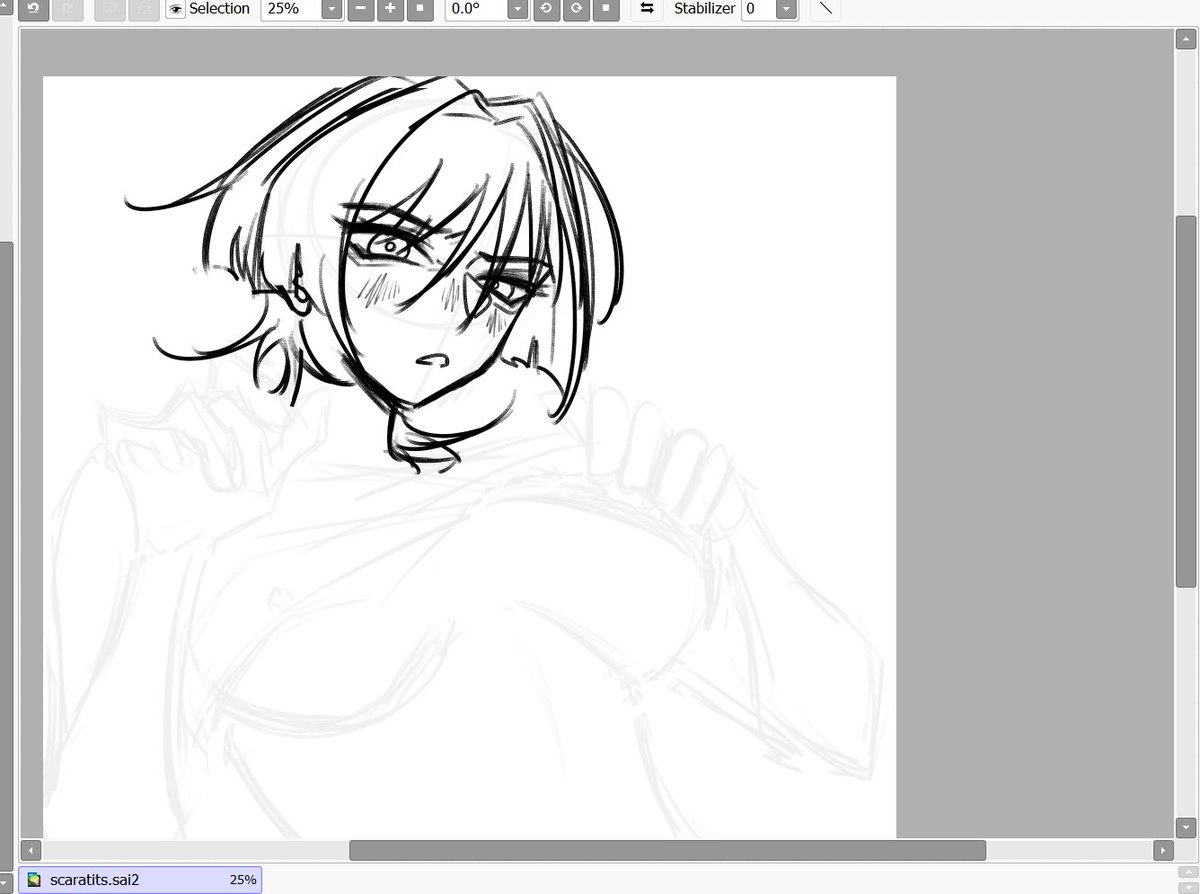
Task: Open the zoom percentage dropdown
Action: 332,9
